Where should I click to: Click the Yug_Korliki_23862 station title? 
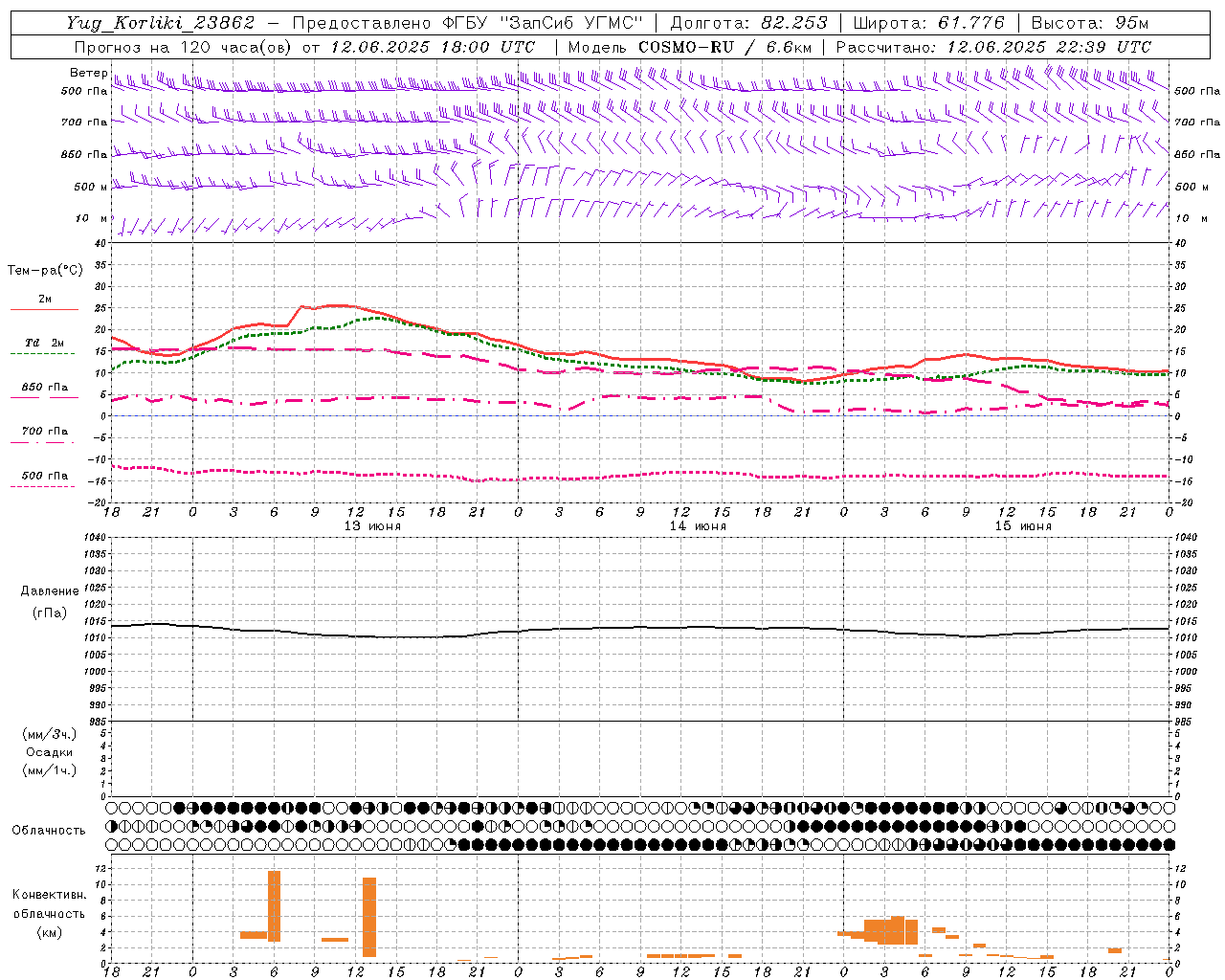pyautogui.click(x=161, y=23)
